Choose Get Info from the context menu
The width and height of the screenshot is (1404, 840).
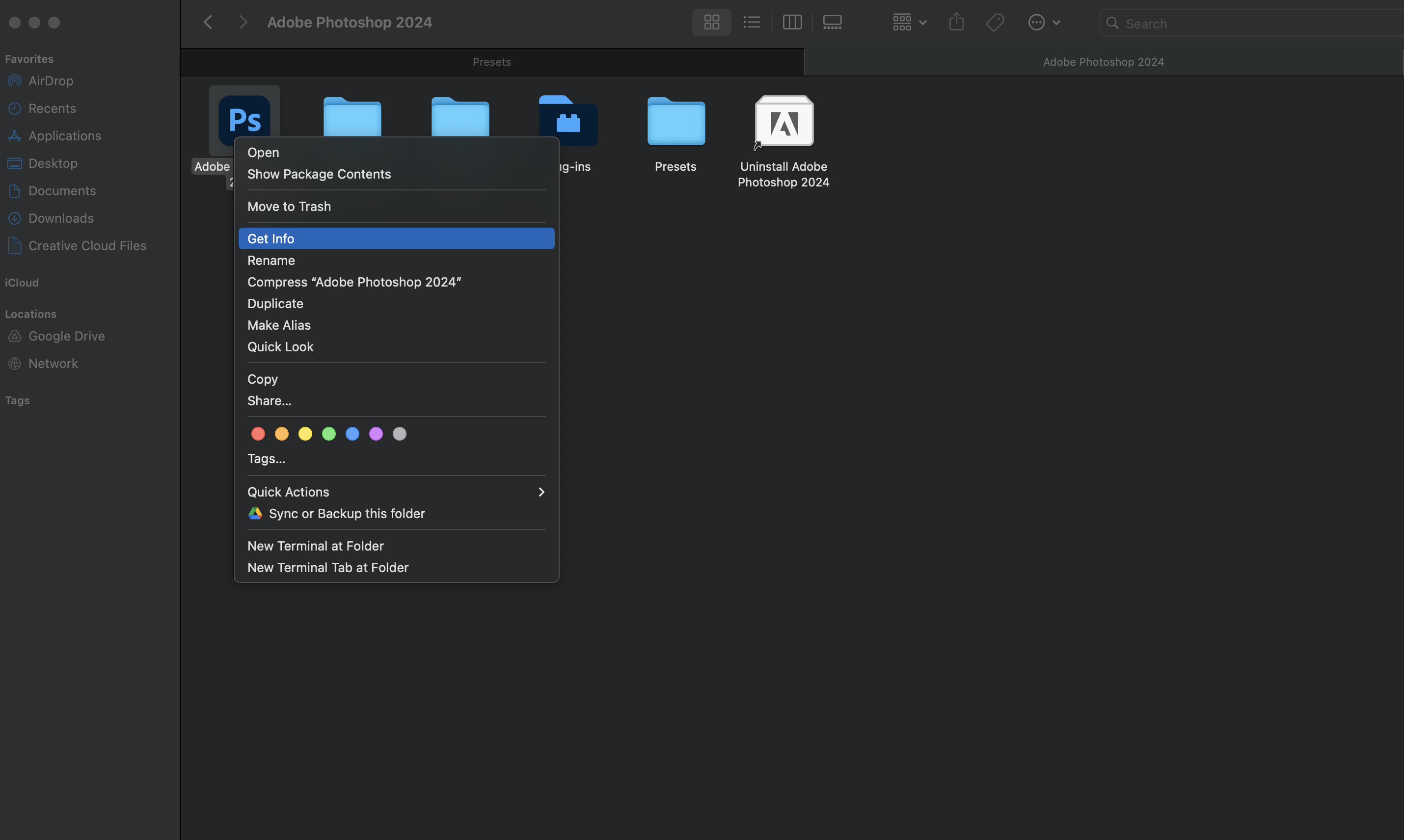pos(270,238)
